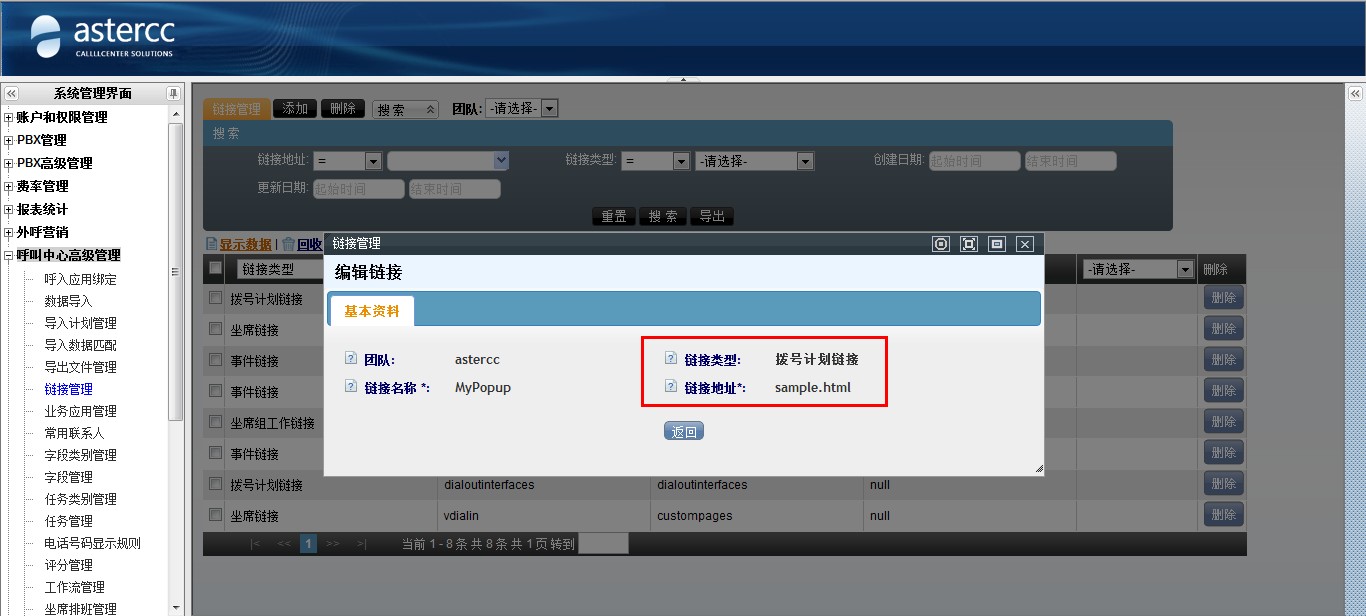Expand the PBX管理 tree node

click(9, 141)
